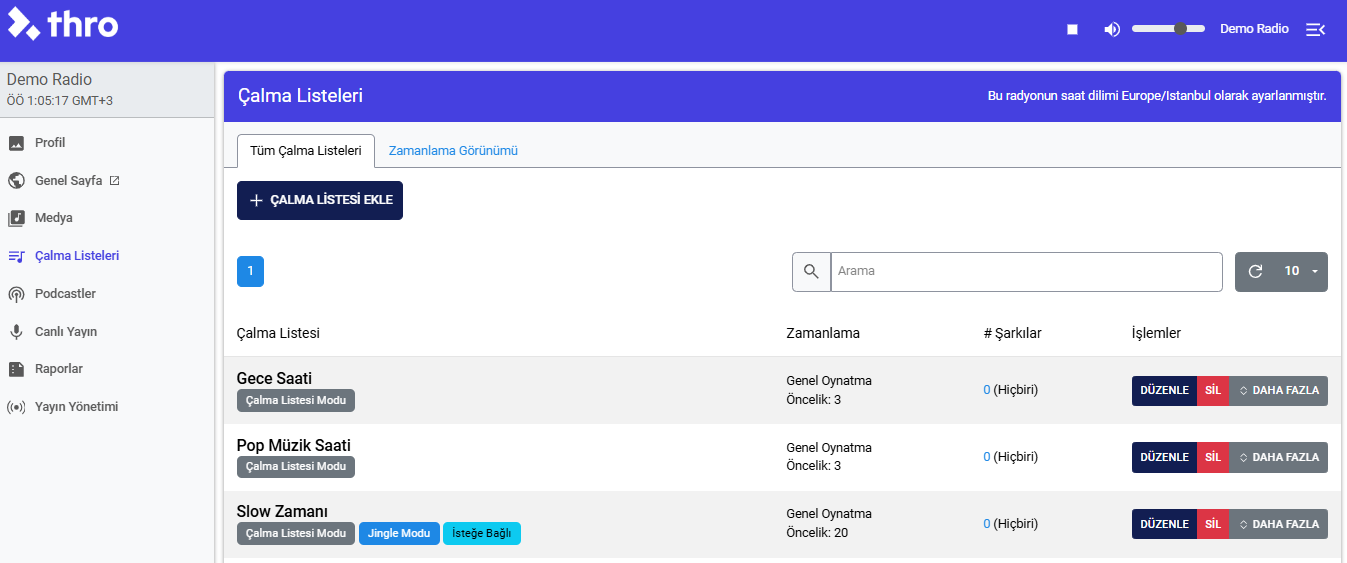Image resolution: width=1347 pixels, height=563 pixels.
Task: Stop playback with the square stop icon
Action: click(1072, 30)
